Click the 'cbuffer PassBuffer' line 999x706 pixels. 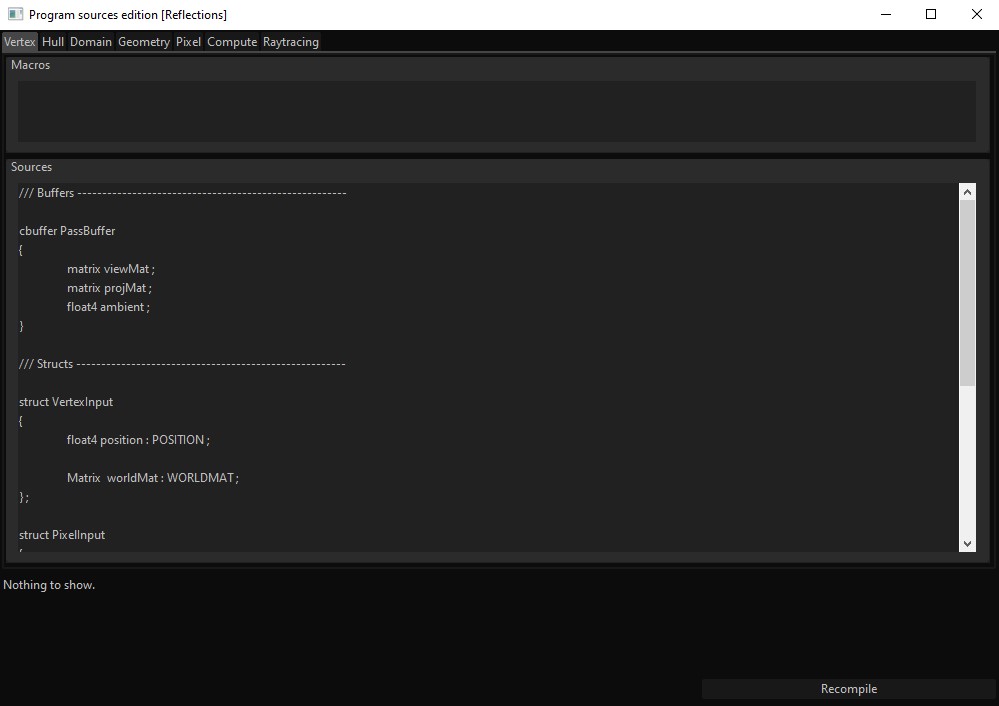point(67,231)
